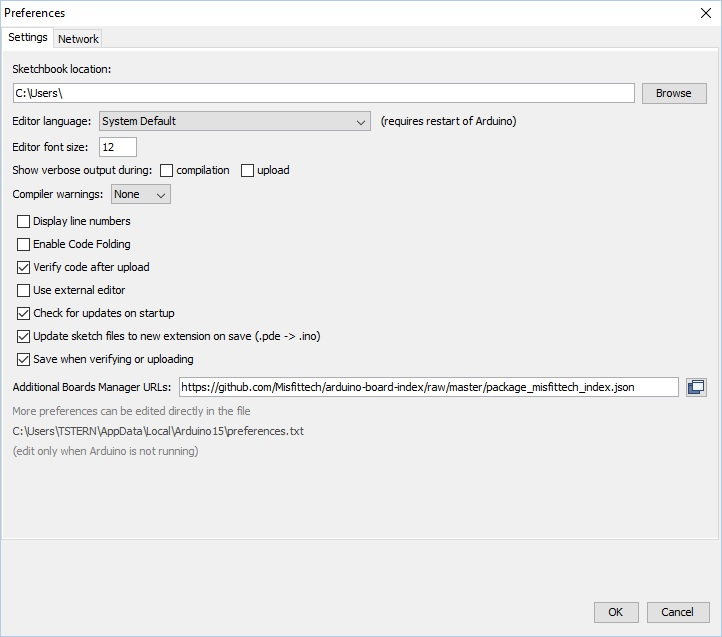Confirm preferences with OK
This screenshot has width=722, height=637.
coord(616,612)
